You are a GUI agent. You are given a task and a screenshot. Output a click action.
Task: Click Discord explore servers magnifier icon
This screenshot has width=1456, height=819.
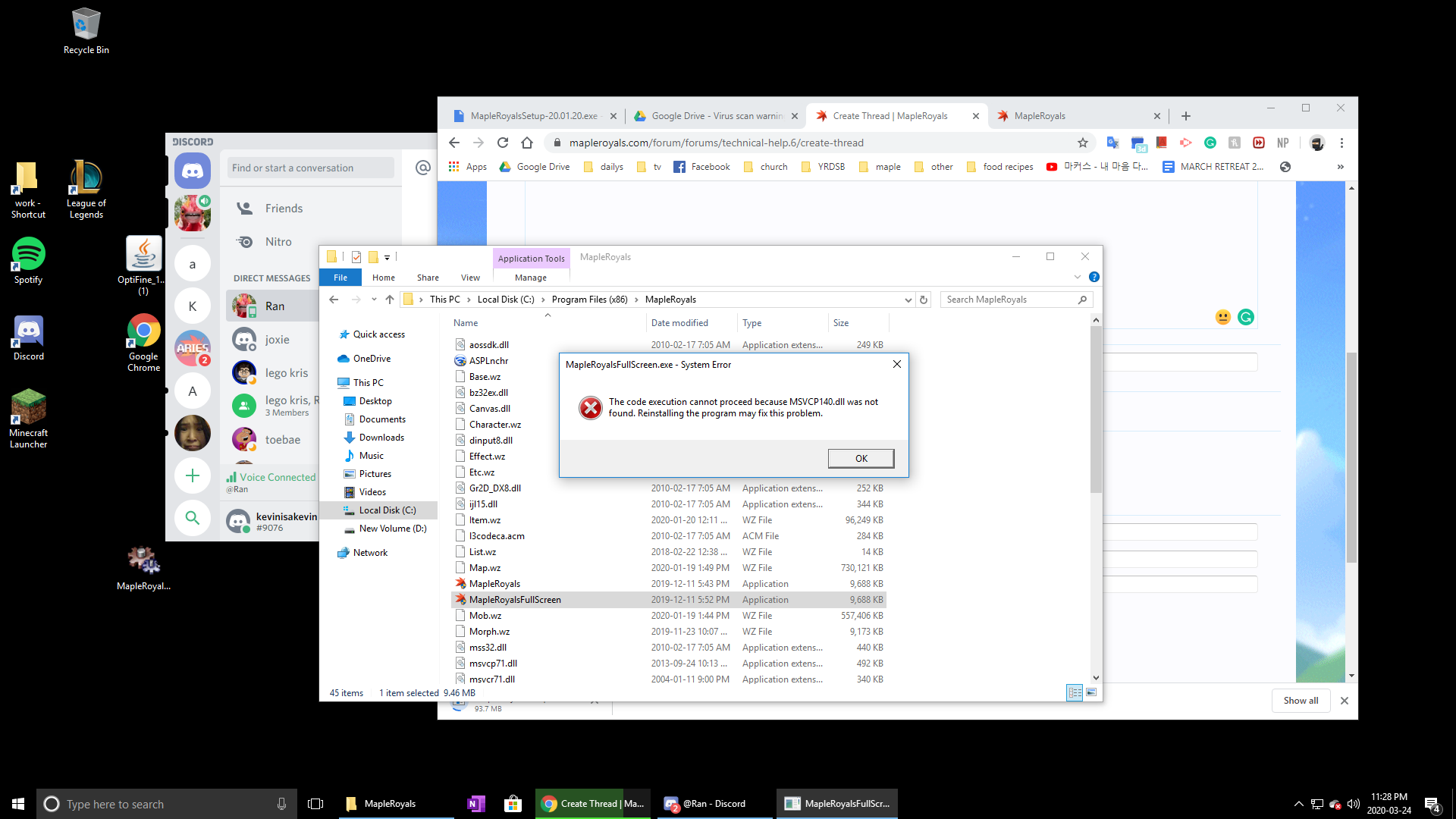[193, 518]
